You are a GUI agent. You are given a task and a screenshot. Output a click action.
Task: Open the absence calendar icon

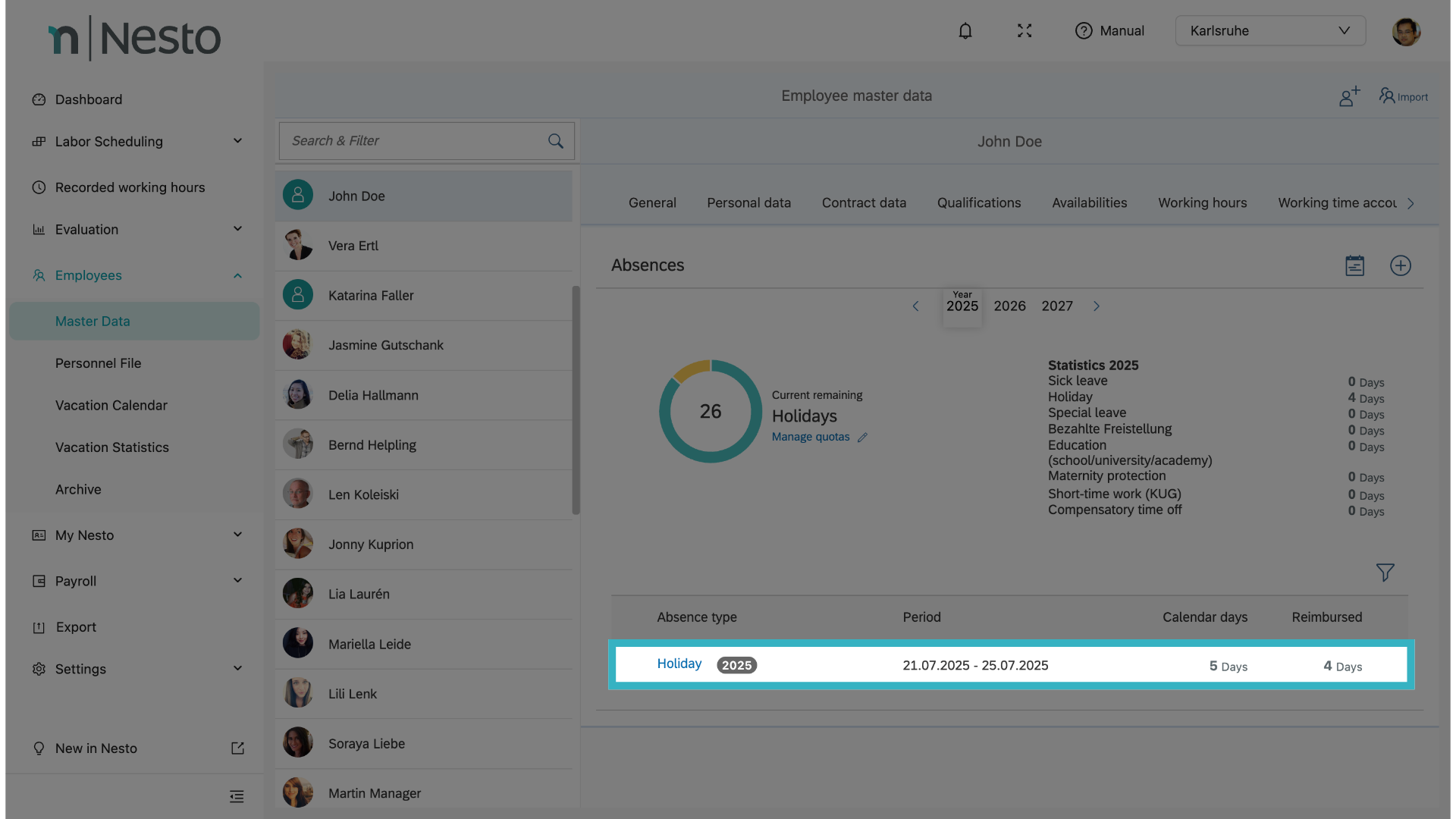point(1354,266)
